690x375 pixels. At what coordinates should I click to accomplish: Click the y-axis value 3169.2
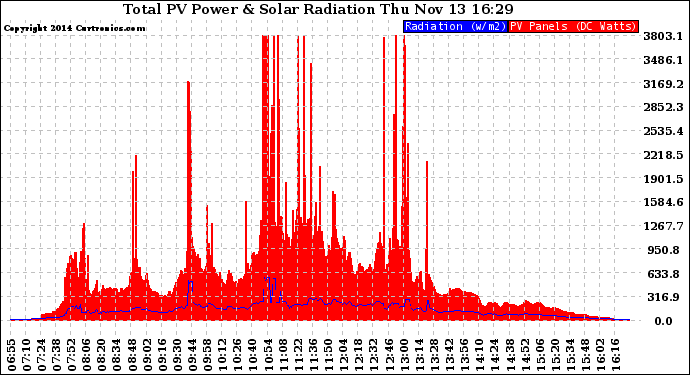click(x=663, y=84)
